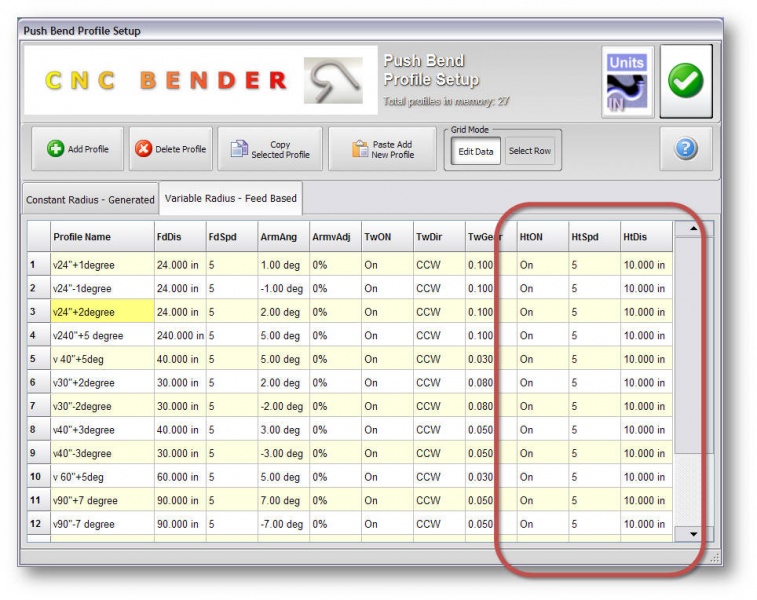This screenshot has height=600, width=757.
Task: Click the green checkmark accept icon
Action: (x=686, y=81)
